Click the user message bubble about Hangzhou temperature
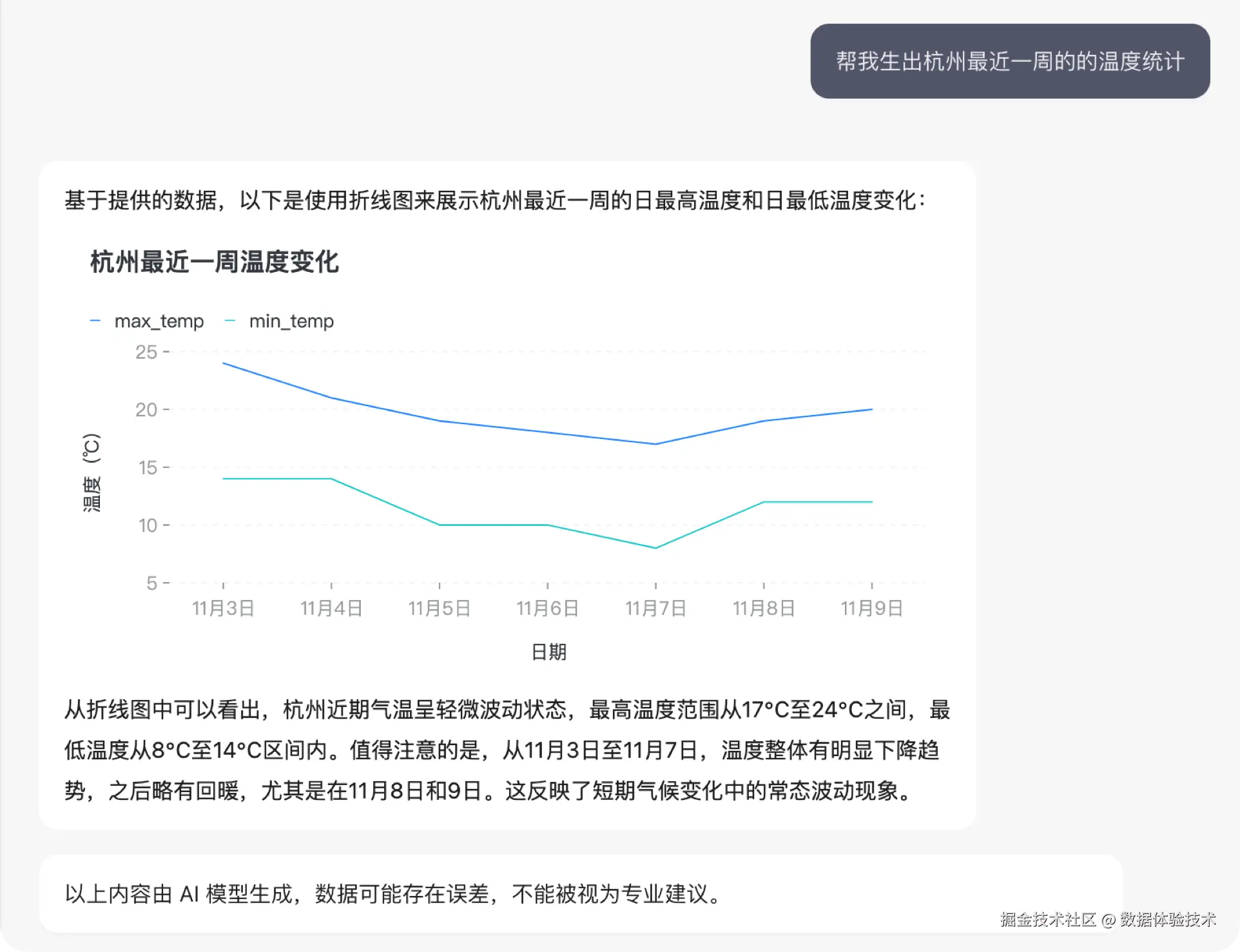 click(1009, 62)
